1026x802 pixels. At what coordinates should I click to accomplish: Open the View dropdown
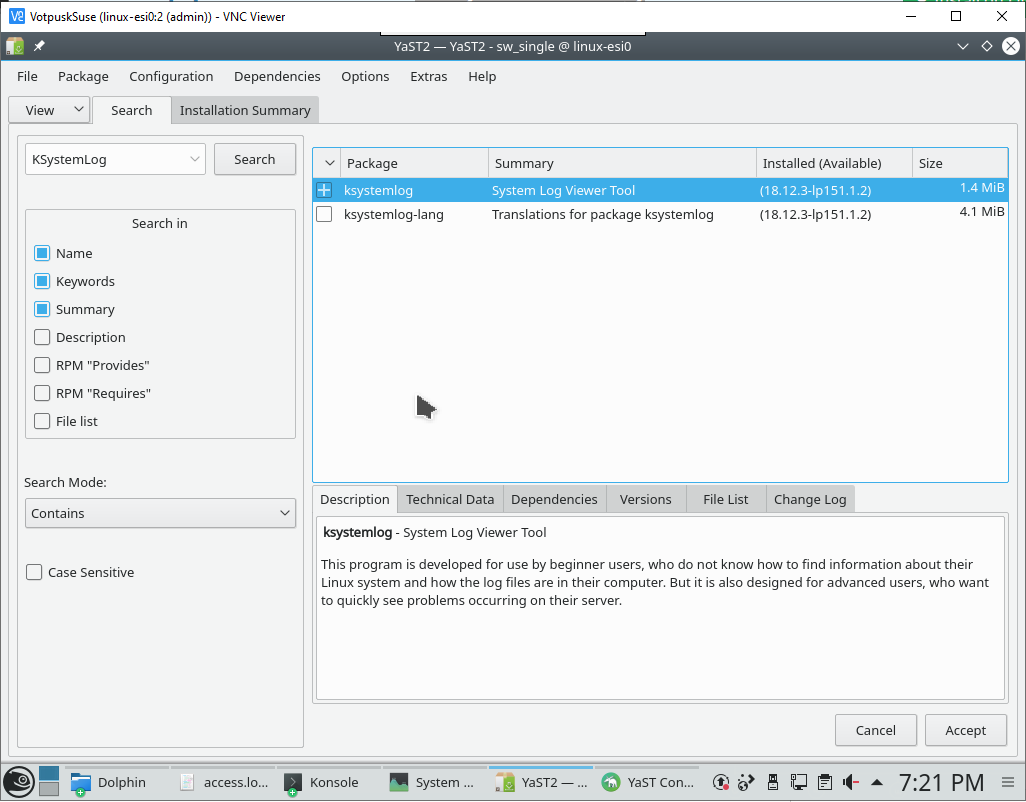point(49,110)
